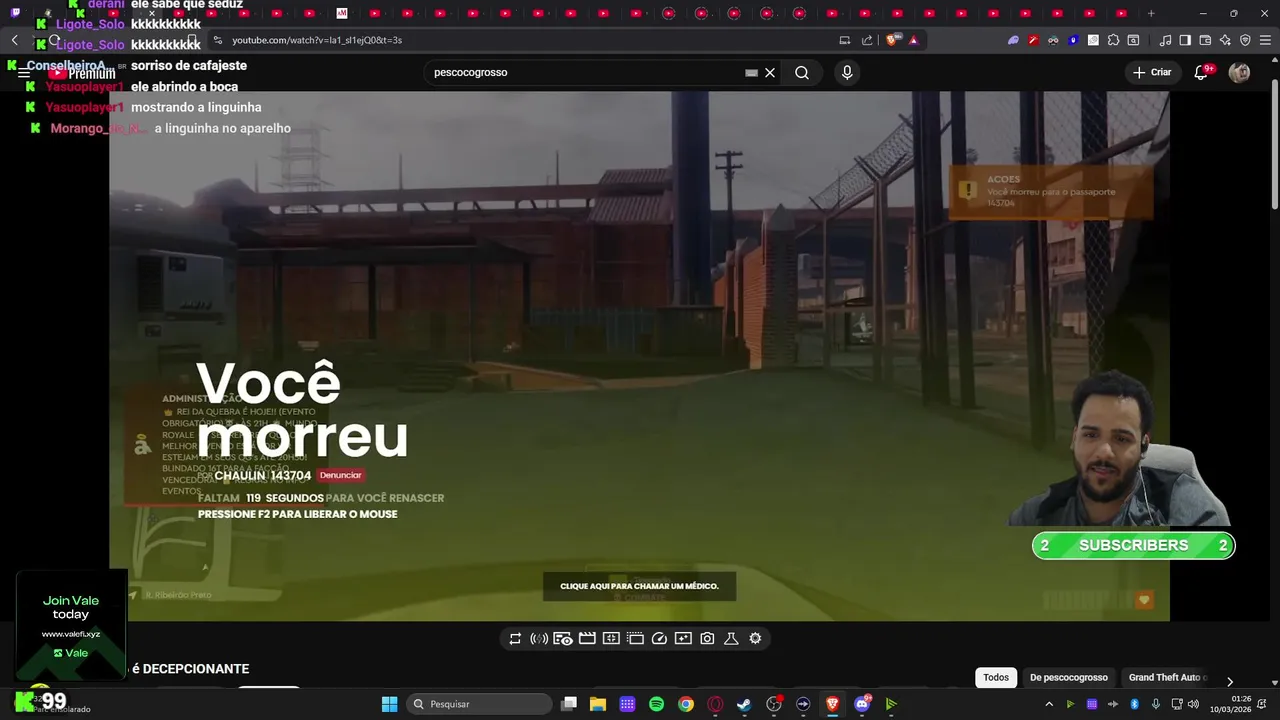
Task: Toggle the loop icon in video toolbar
Action: tap(515, 638)
